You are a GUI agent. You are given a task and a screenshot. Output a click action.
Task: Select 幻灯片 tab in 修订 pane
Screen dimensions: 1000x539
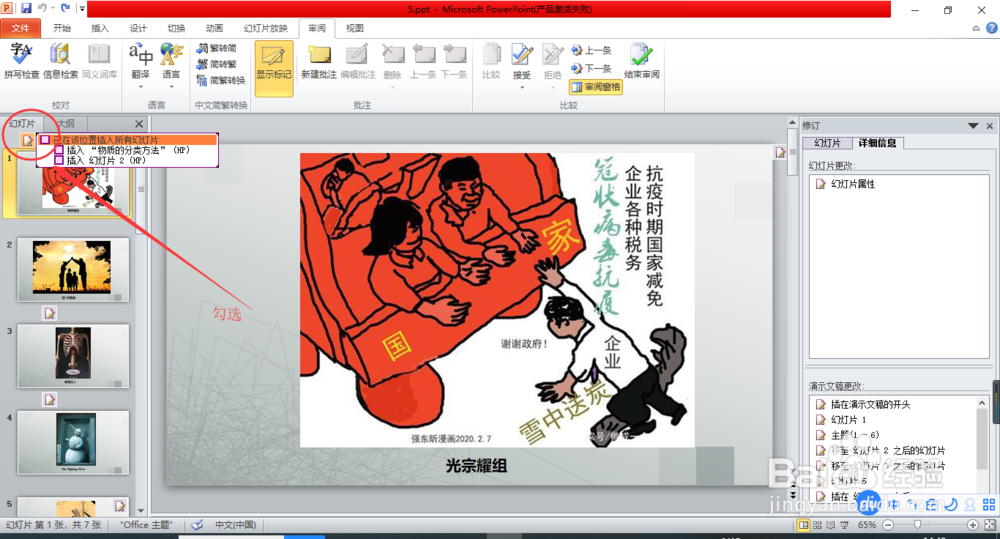827,143
